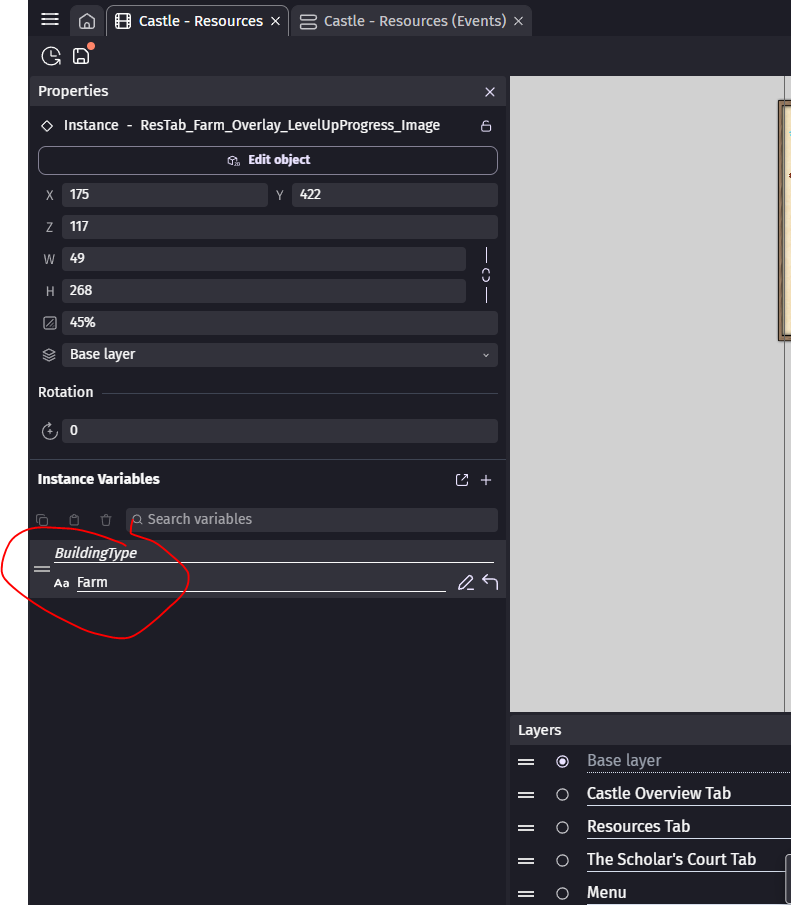The image size is (791, 905).
Task: Click the Menu layer name
Action: pyautogui.click(x=606, y=892)
